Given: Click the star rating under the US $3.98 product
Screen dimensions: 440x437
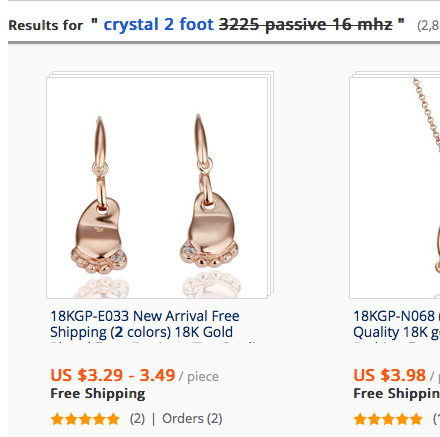Looking at the screenshot, I should tap(388, 419).
